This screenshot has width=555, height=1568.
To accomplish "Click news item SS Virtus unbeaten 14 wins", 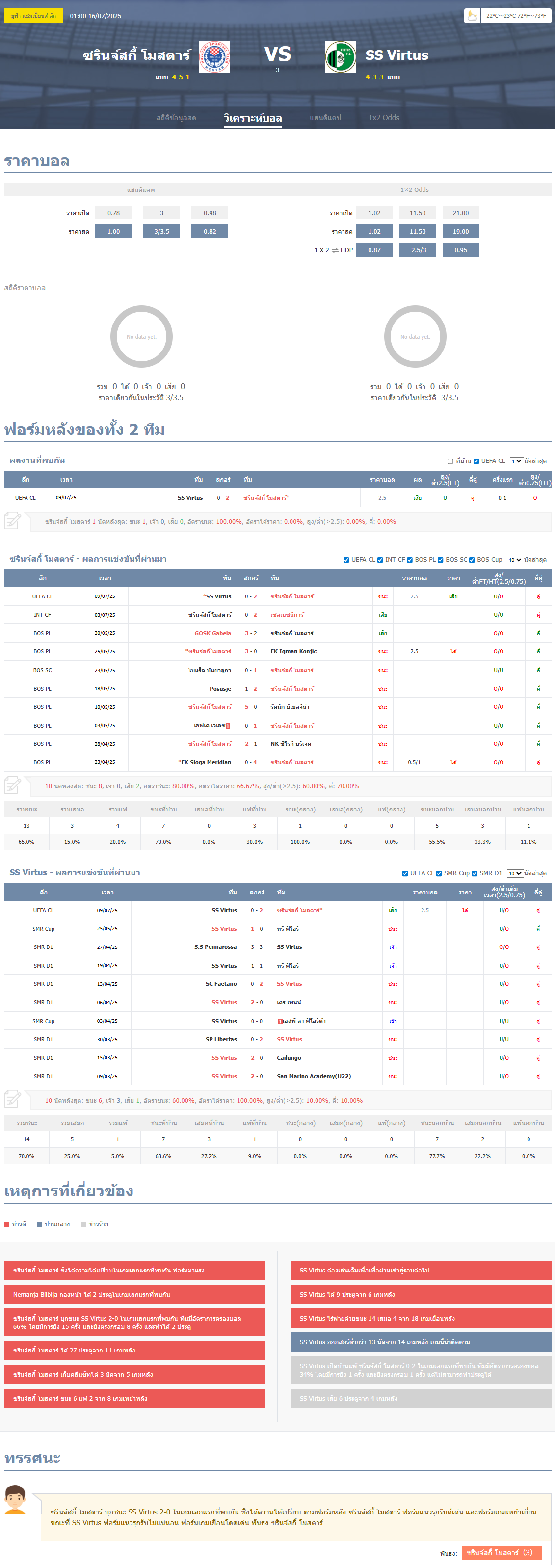I will coord(421,1318).
